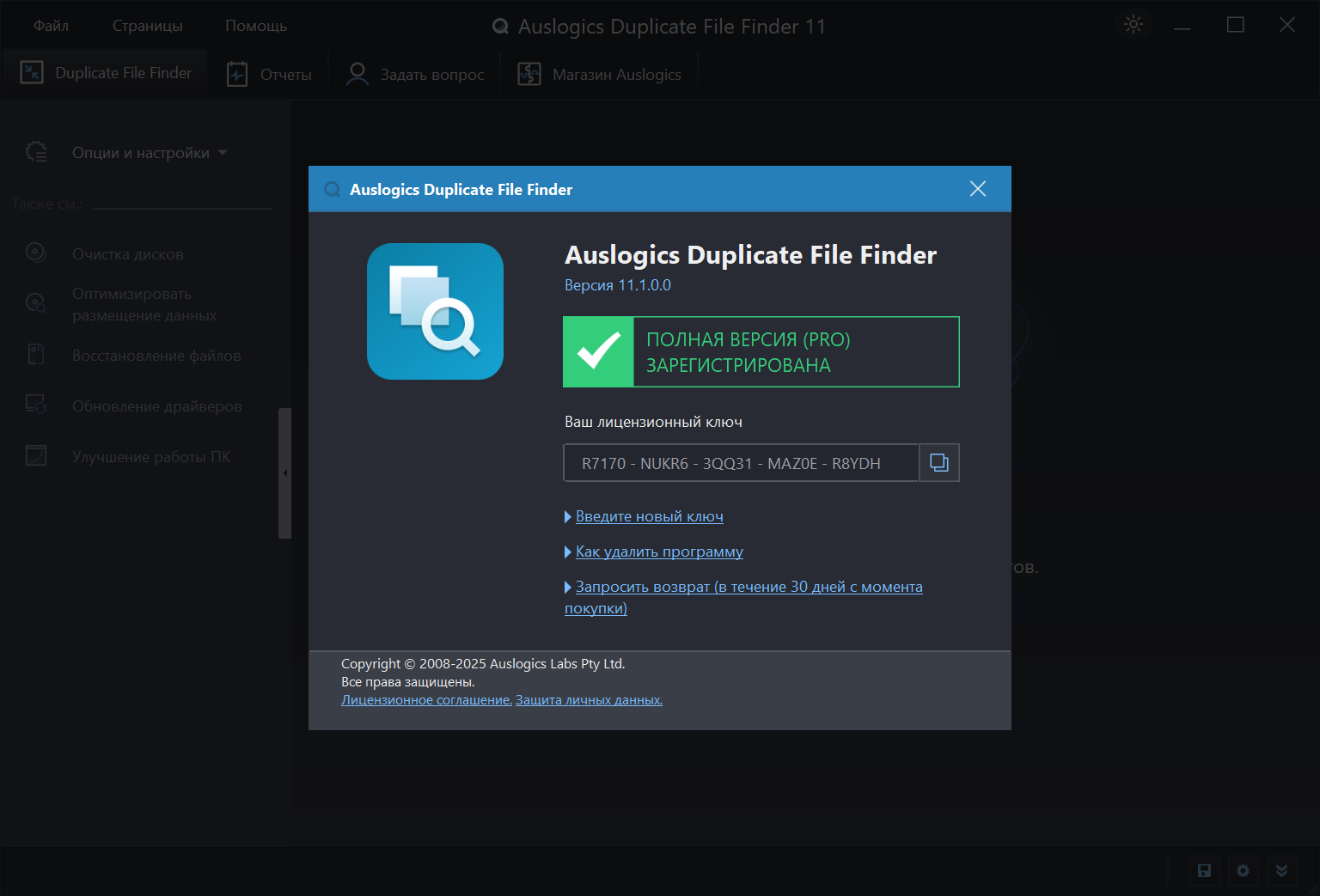The image size is (1320, 896).
Task: Click the license key text field
Action: coord(740,463)
